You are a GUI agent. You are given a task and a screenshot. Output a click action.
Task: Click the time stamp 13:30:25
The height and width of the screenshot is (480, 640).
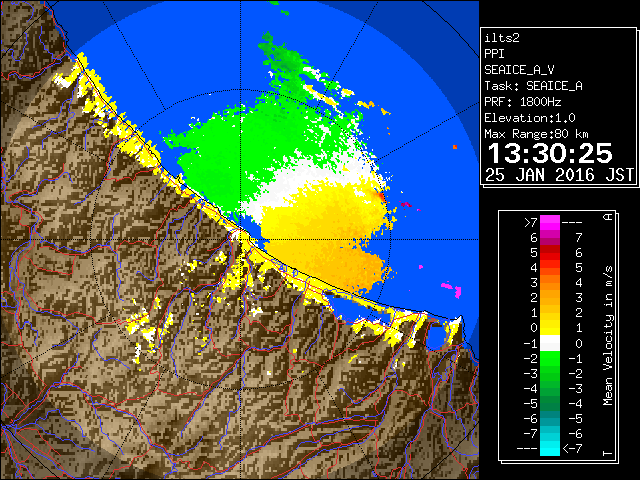(x=550, y=153)
